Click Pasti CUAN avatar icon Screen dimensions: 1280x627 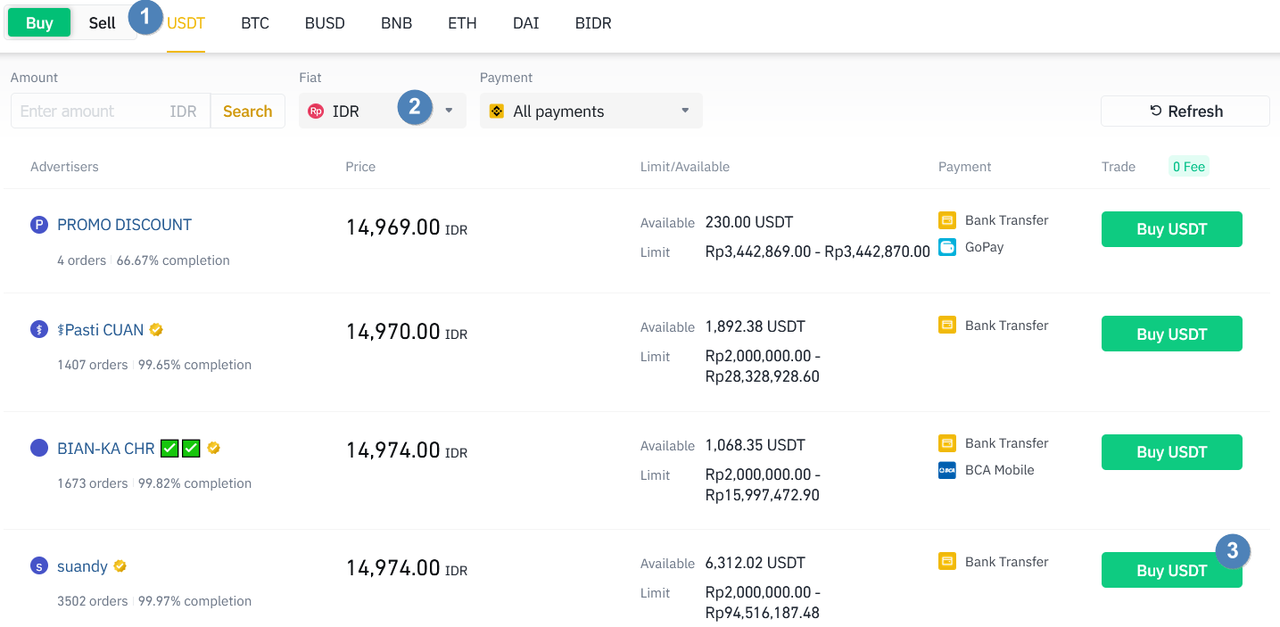(x=39, y=329)
